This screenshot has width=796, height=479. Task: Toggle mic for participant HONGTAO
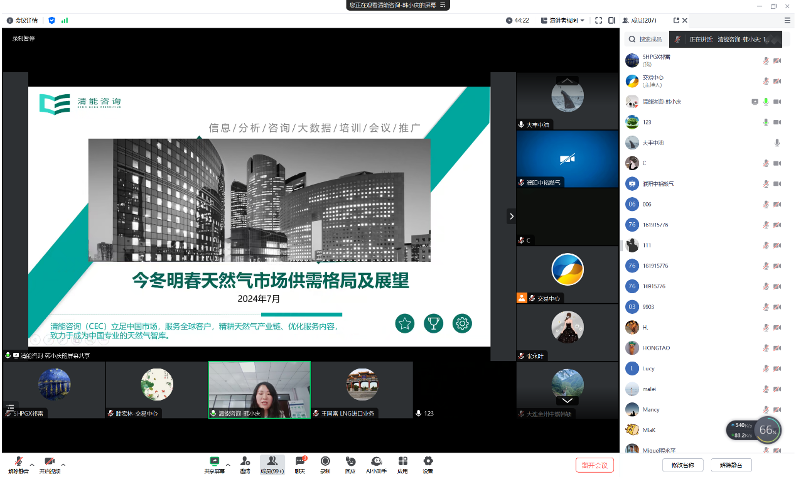tap(766, 348)
